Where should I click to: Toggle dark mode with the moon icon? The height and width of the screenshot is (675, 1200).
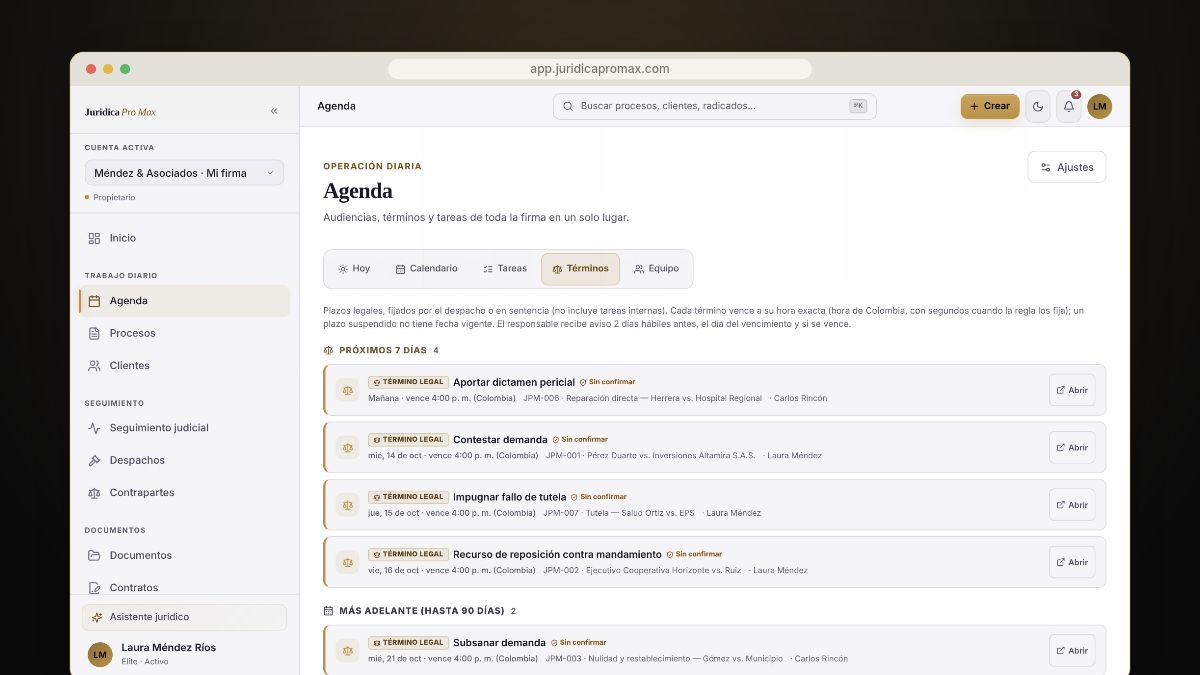pyautogui.click(x=1038, y=106)
